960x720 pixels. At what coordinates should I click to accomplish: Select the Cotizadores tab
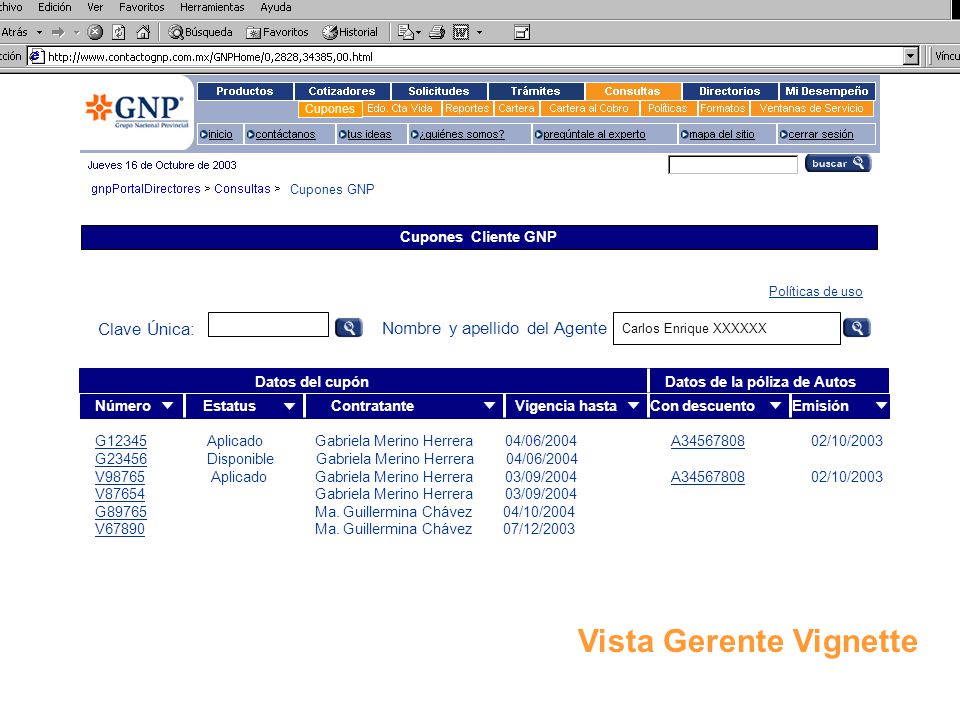pos(342,91)
